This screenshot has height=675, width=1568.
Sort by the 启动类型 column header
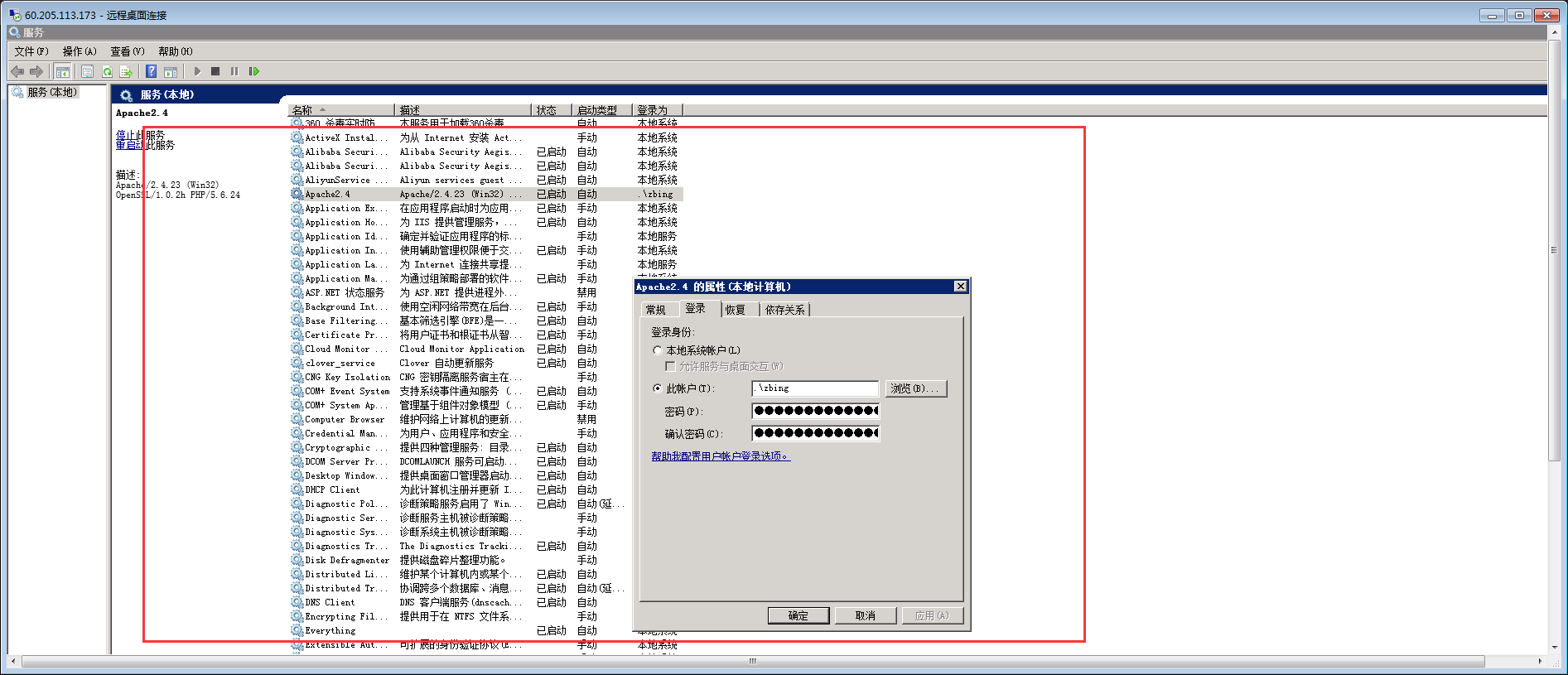(602, 110)
